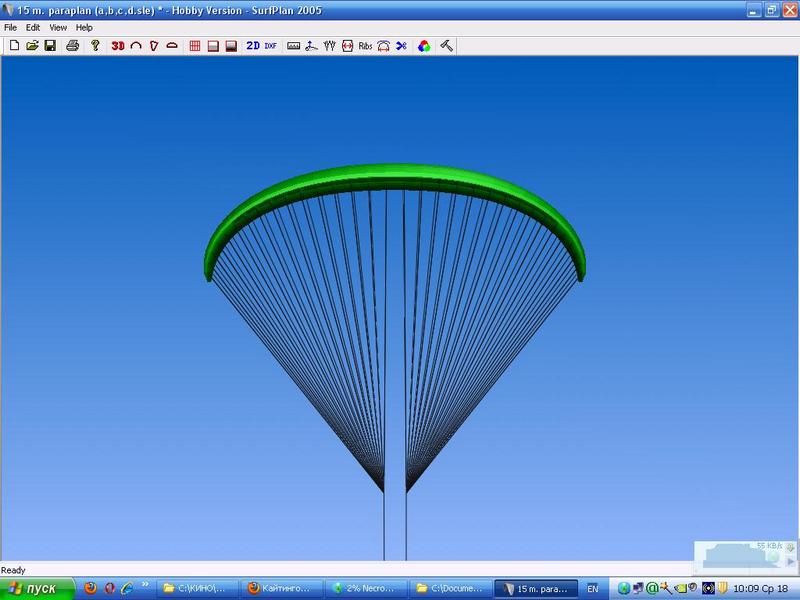The image size is (800, 600).
Task: Open a file with the folder icon
Action: 32,46
